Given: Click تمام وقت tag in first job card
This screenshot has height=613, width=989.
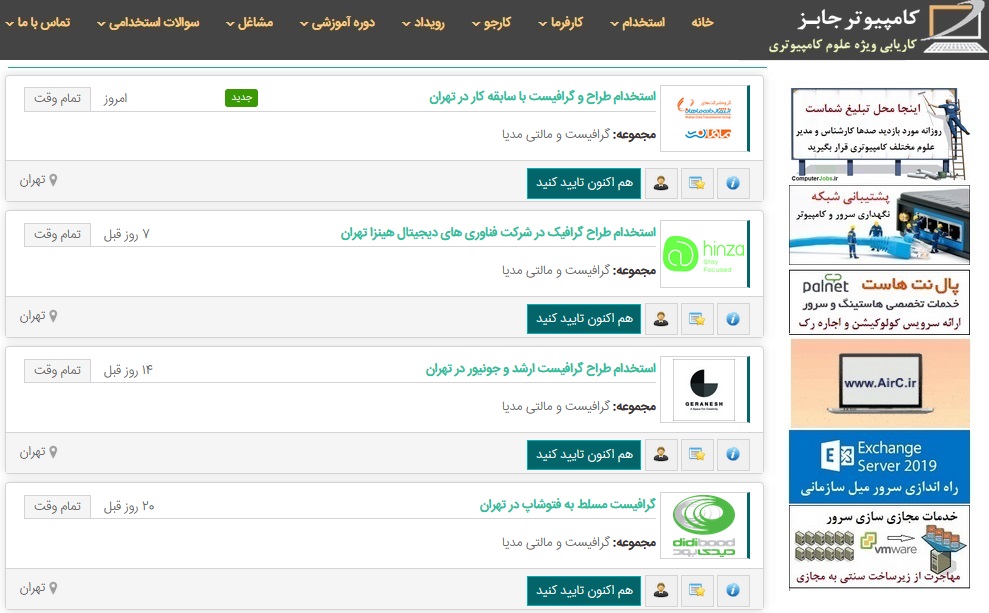Looking at the screenshot, I should pos(57,99).
